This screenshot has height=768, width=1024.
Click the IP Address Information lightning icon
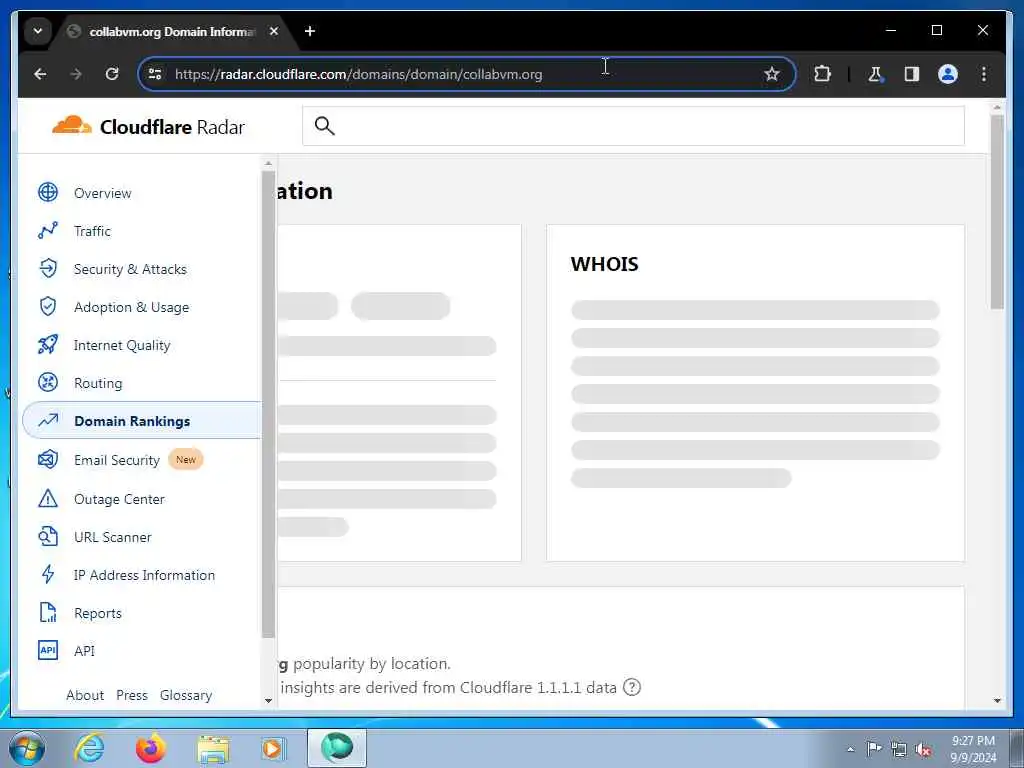tap(48, 575)
